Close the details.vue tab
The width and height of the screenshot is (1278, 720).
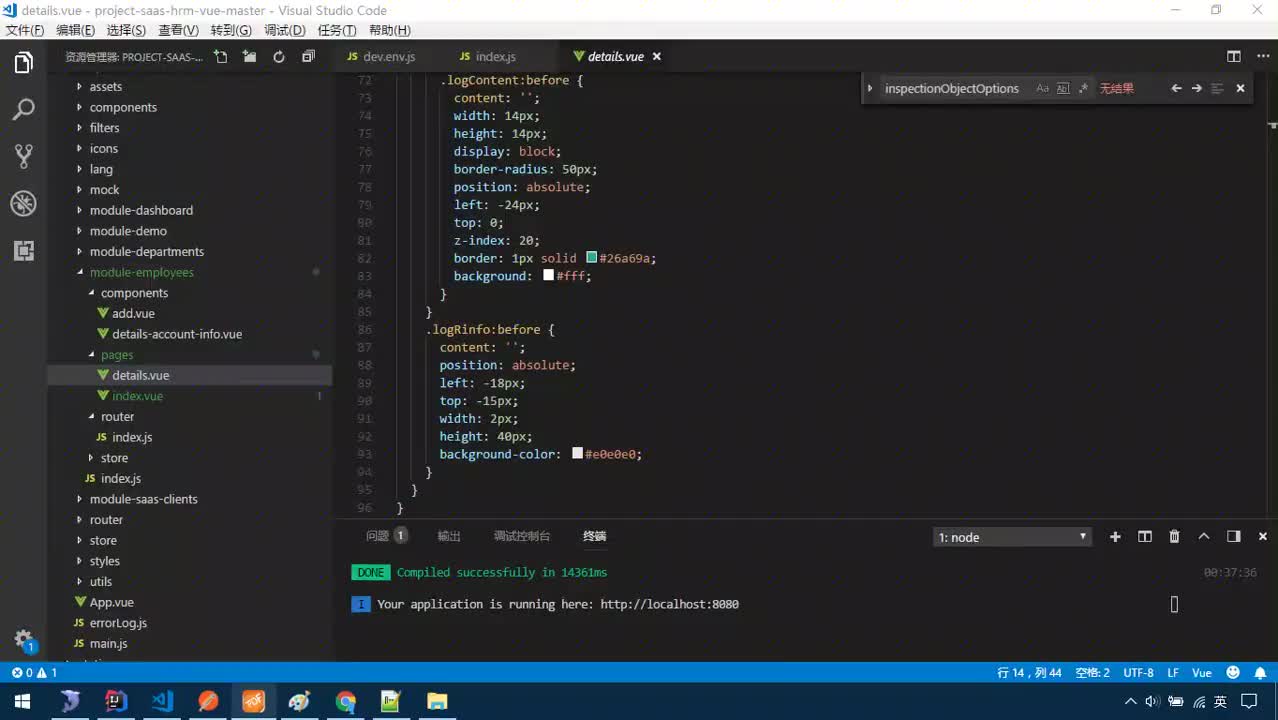click(657, 57)
